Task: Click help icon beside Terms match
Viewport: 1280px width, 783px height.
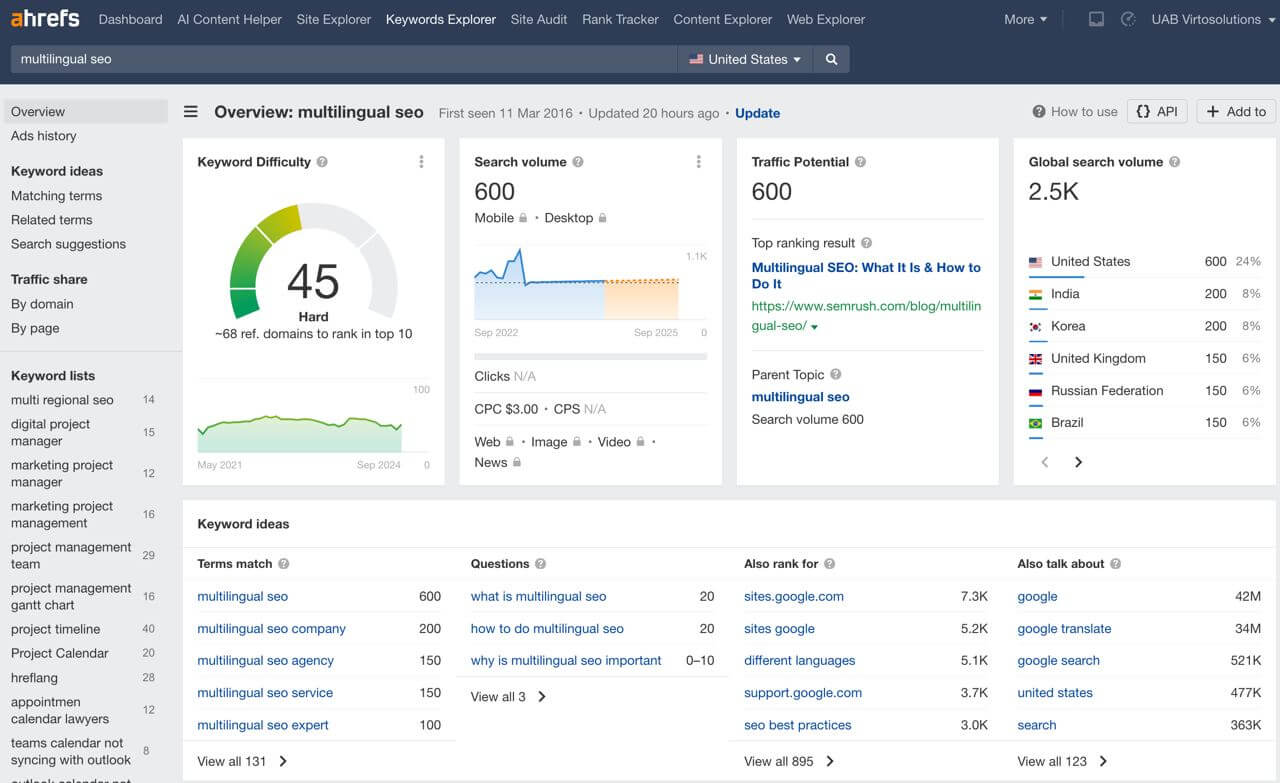Action: coord(283,564)
